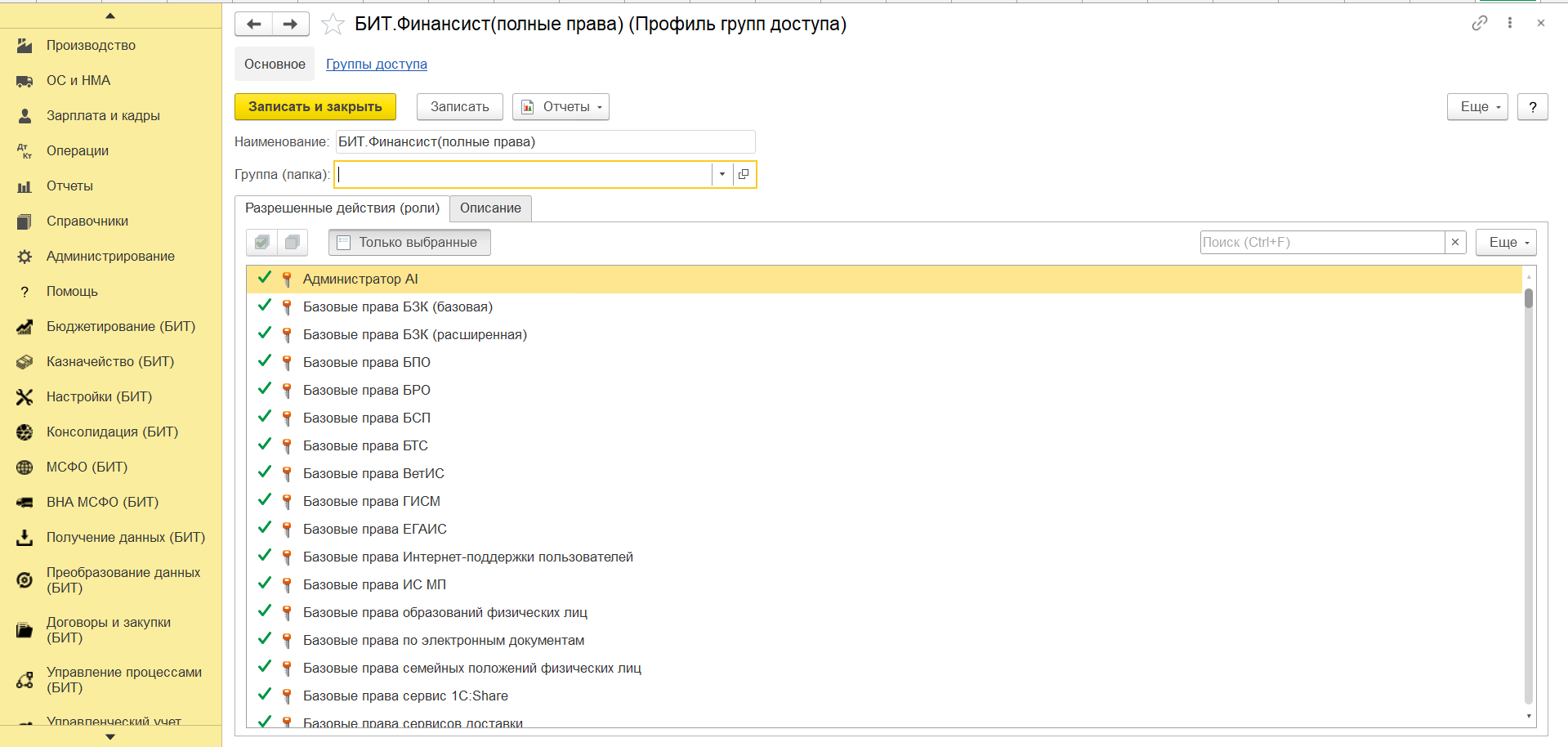Open МСФО (БИТ) globe icon
This screenshot has width=1568, height=747.
pos(25,467)
